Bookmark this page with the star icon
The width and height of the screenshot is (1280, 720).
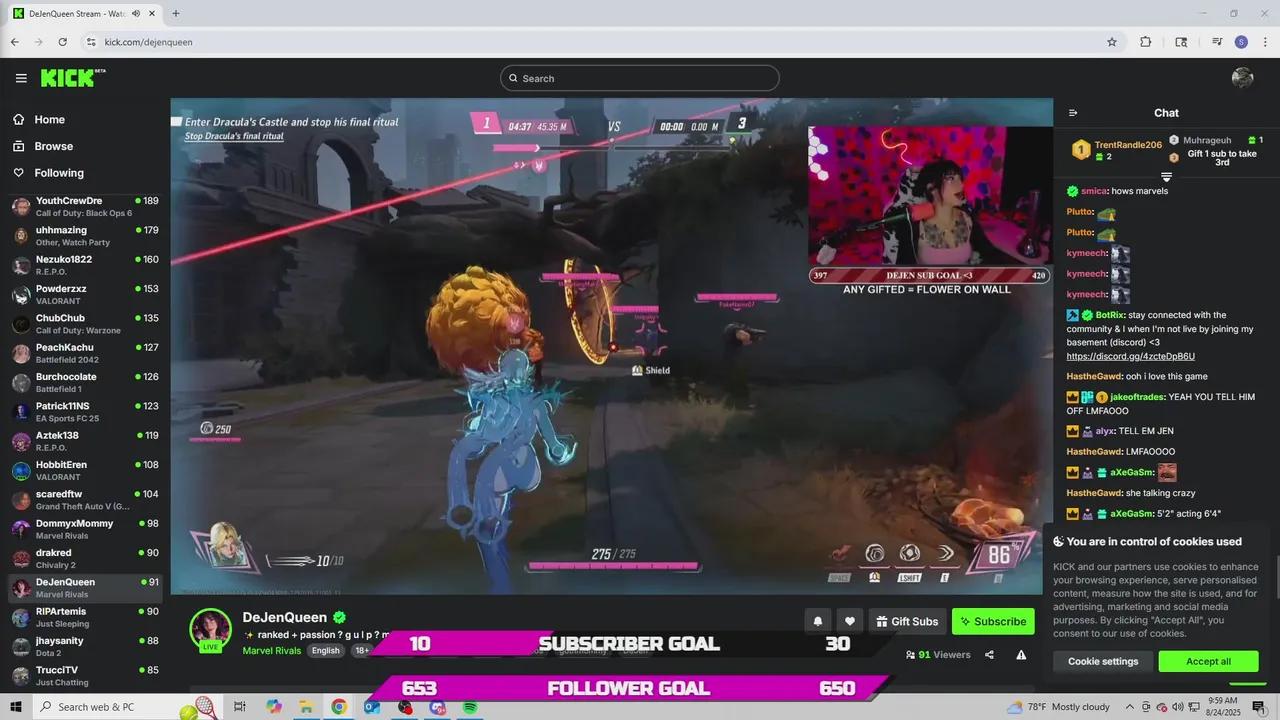[x=1112, y=42]
